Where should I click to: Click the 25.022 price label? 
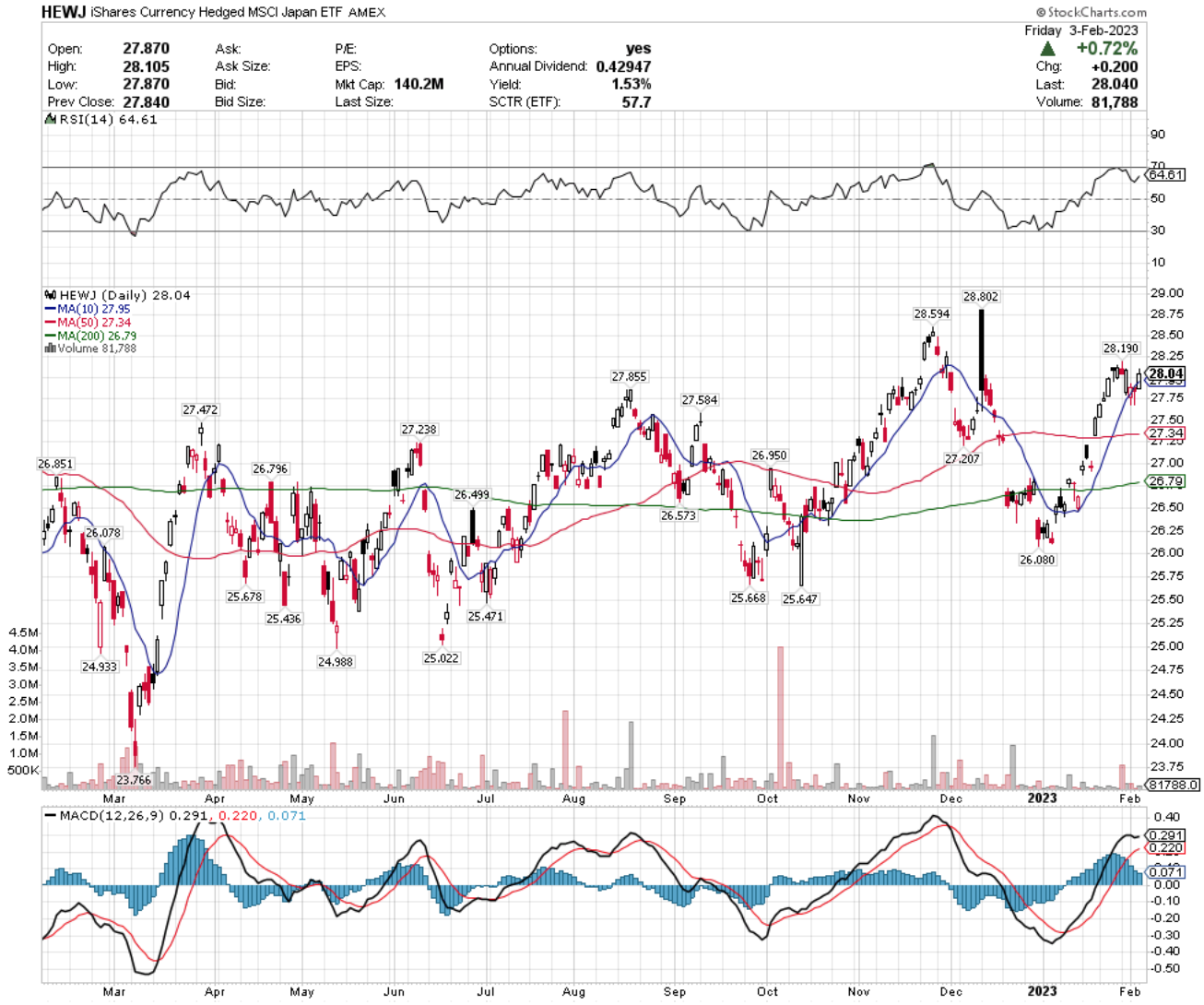point(441,658)
